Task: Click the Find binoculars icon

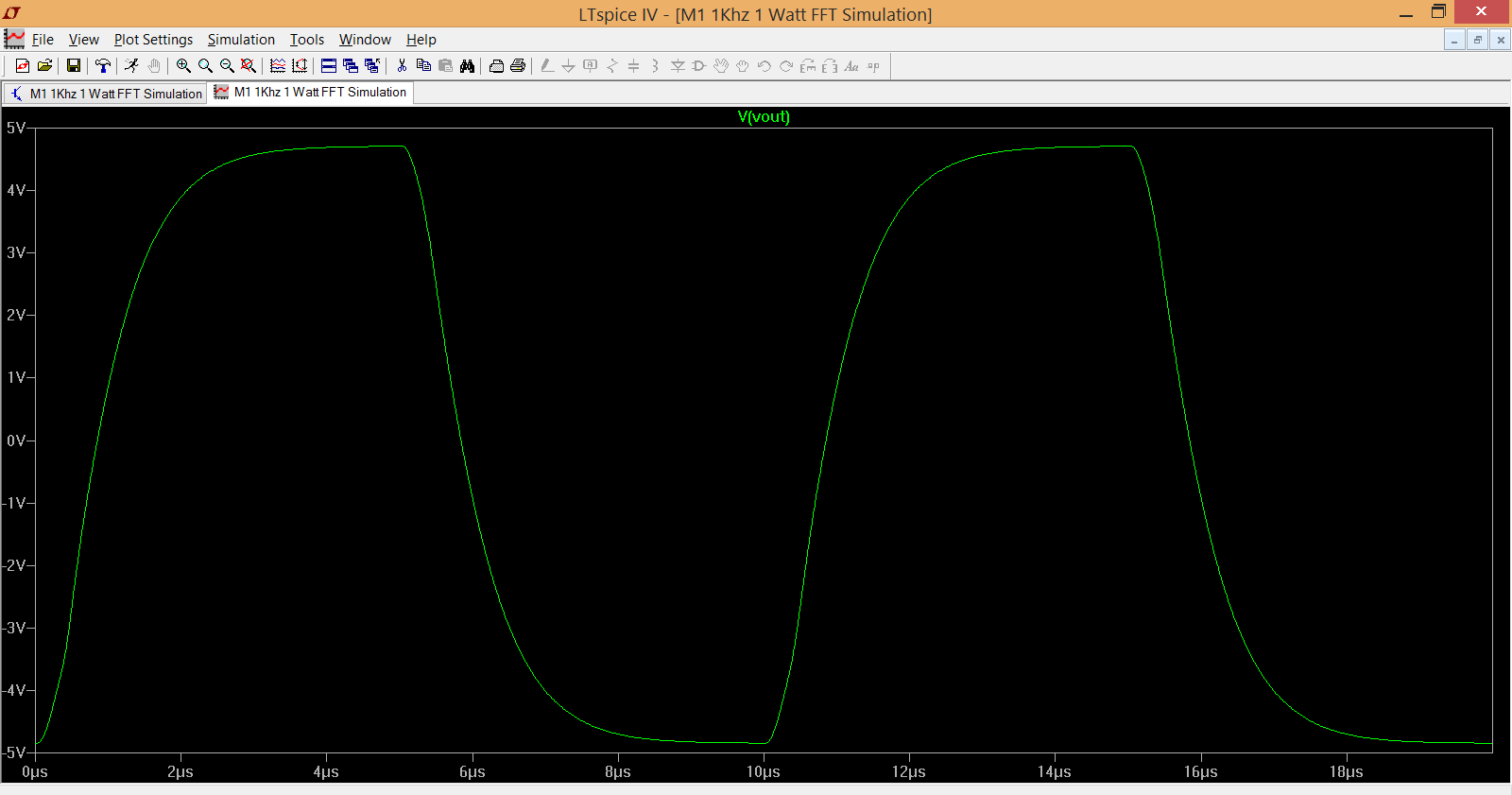Action: (x=467, y=66)
